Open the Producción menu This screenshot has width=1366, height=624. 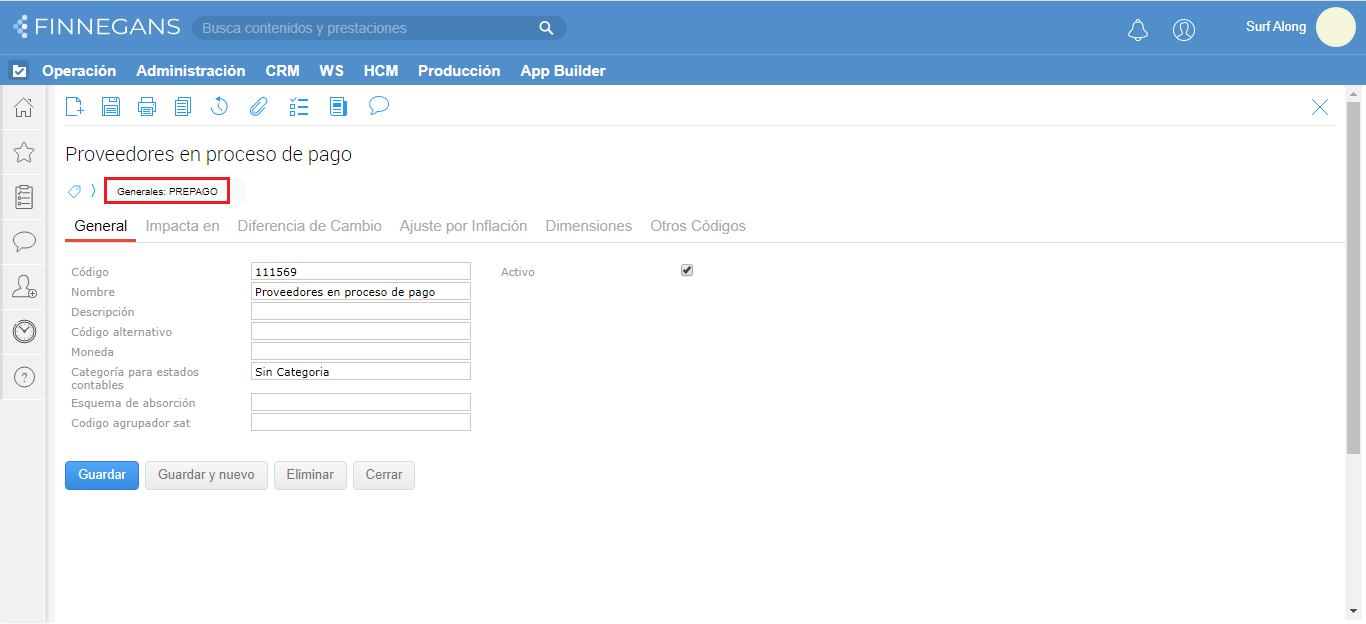pyautogui.click(x=459, y=71)
